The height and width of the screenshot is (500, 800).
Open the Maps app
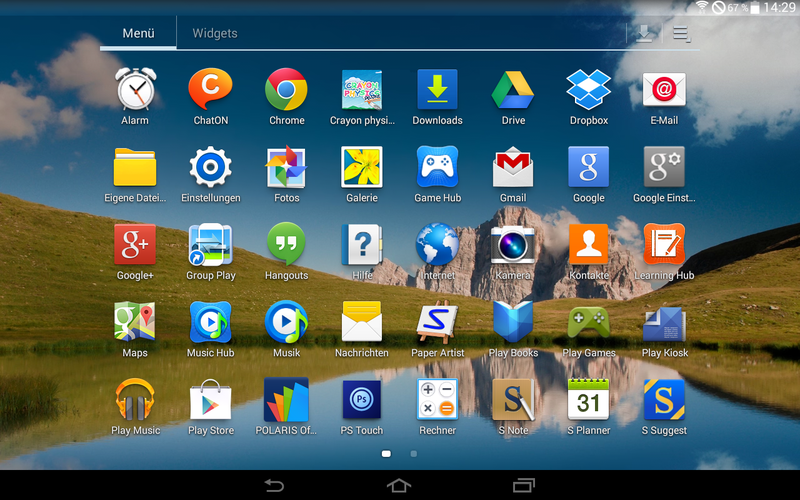click(x=135, y=322)
